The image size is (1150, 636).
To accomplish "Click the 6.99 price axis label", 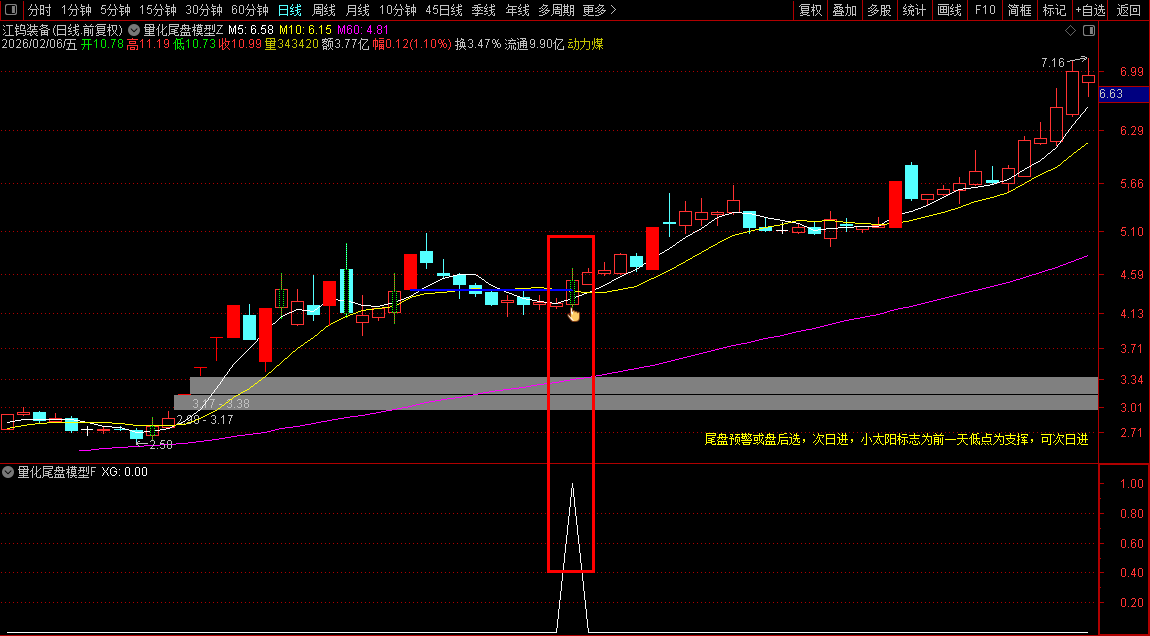I will [x=1132, y=72].
